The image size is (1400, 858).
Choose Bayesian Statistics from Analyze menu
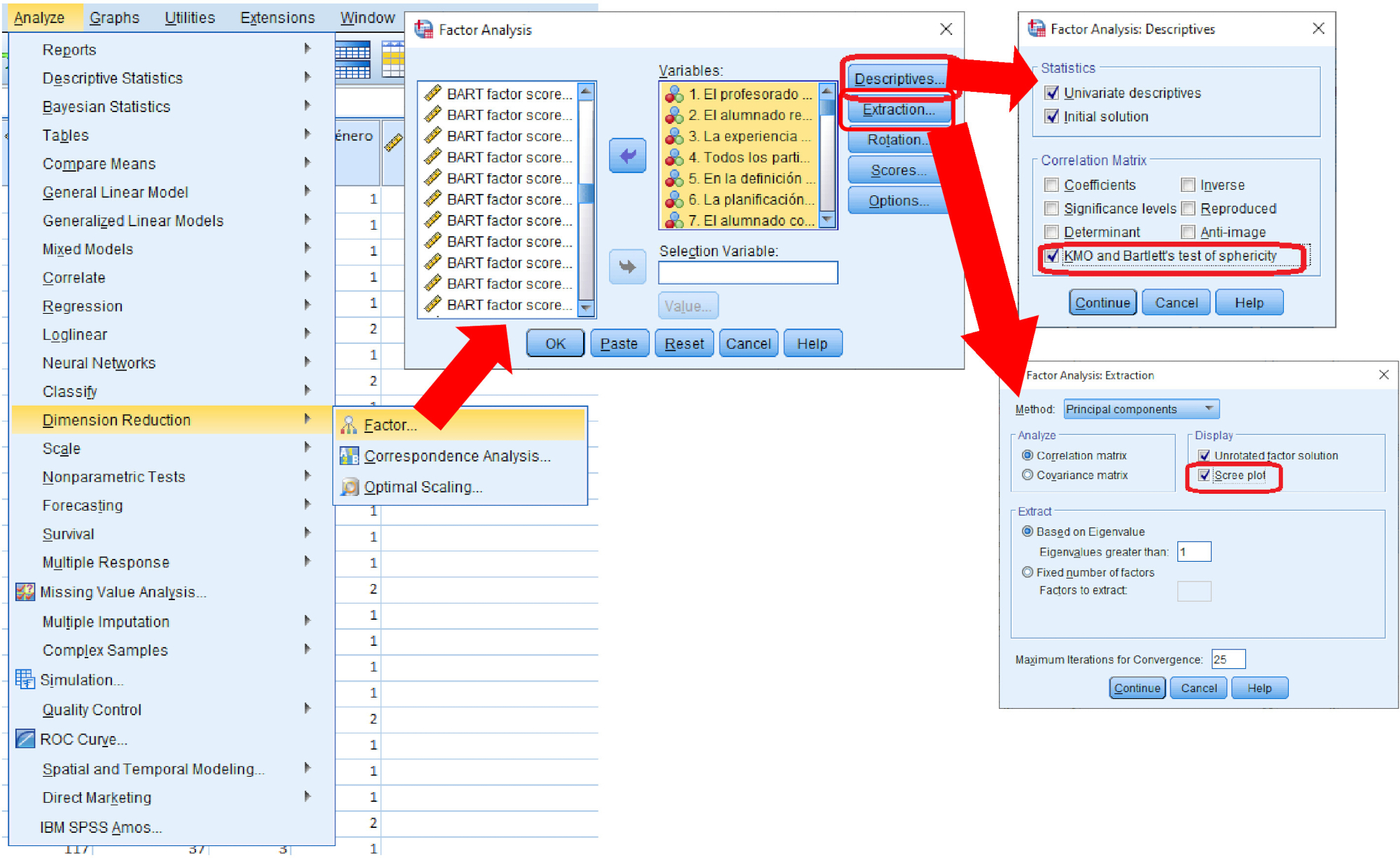click(x=172, y=106)
